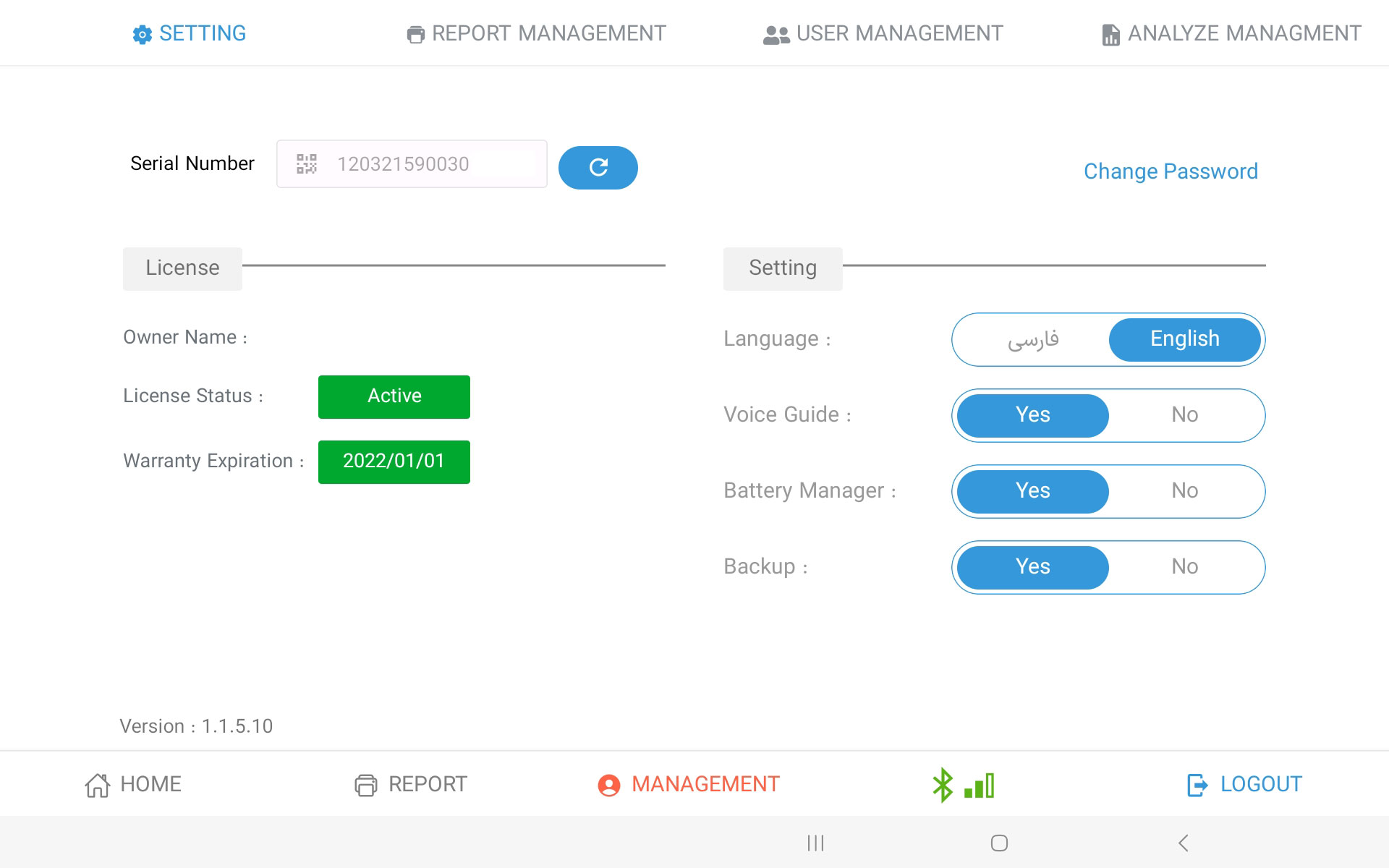Click the home house icon
1389x868 pixels.
(98, 785)
